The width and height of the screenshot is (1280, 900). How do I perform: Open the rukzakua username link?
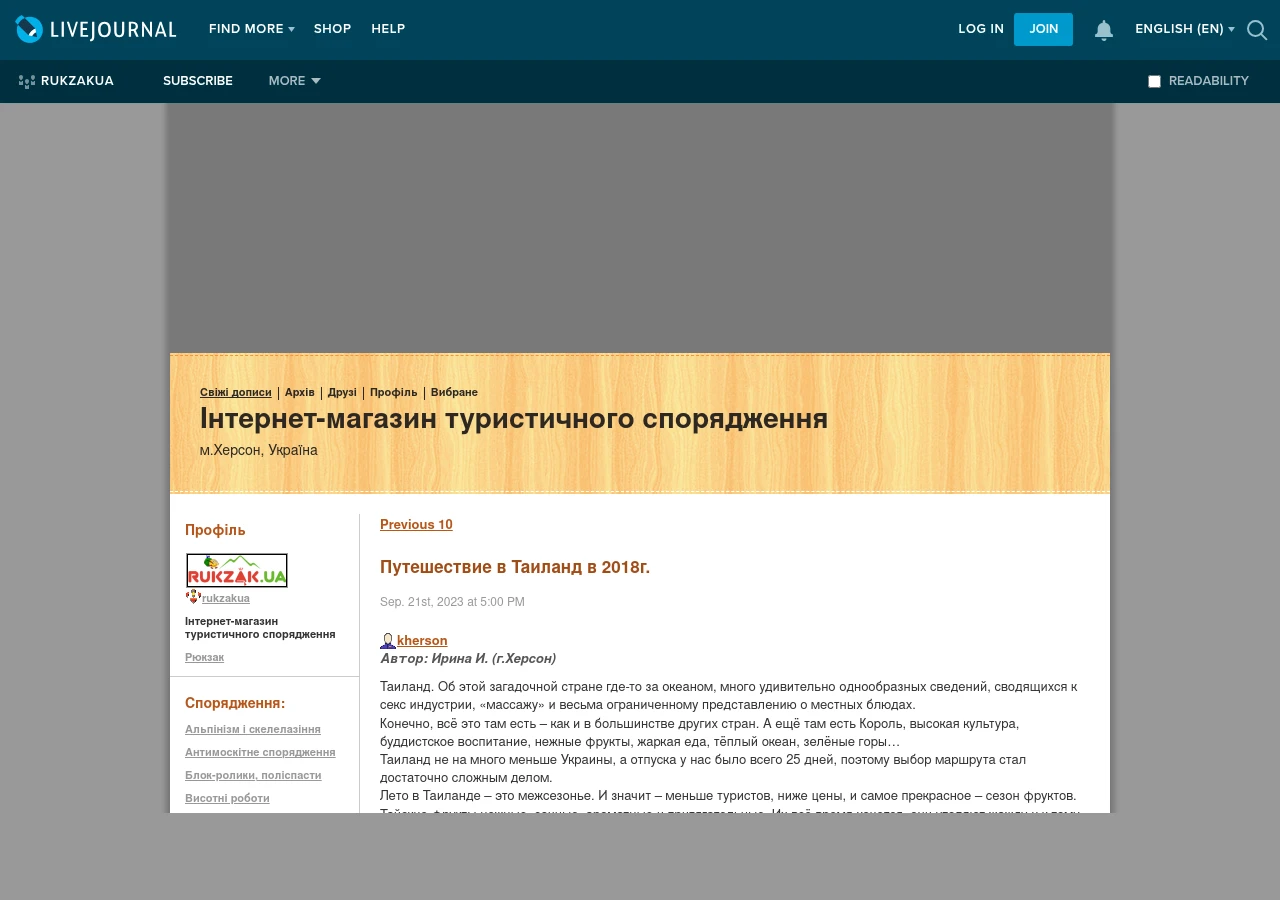(226, 598)
